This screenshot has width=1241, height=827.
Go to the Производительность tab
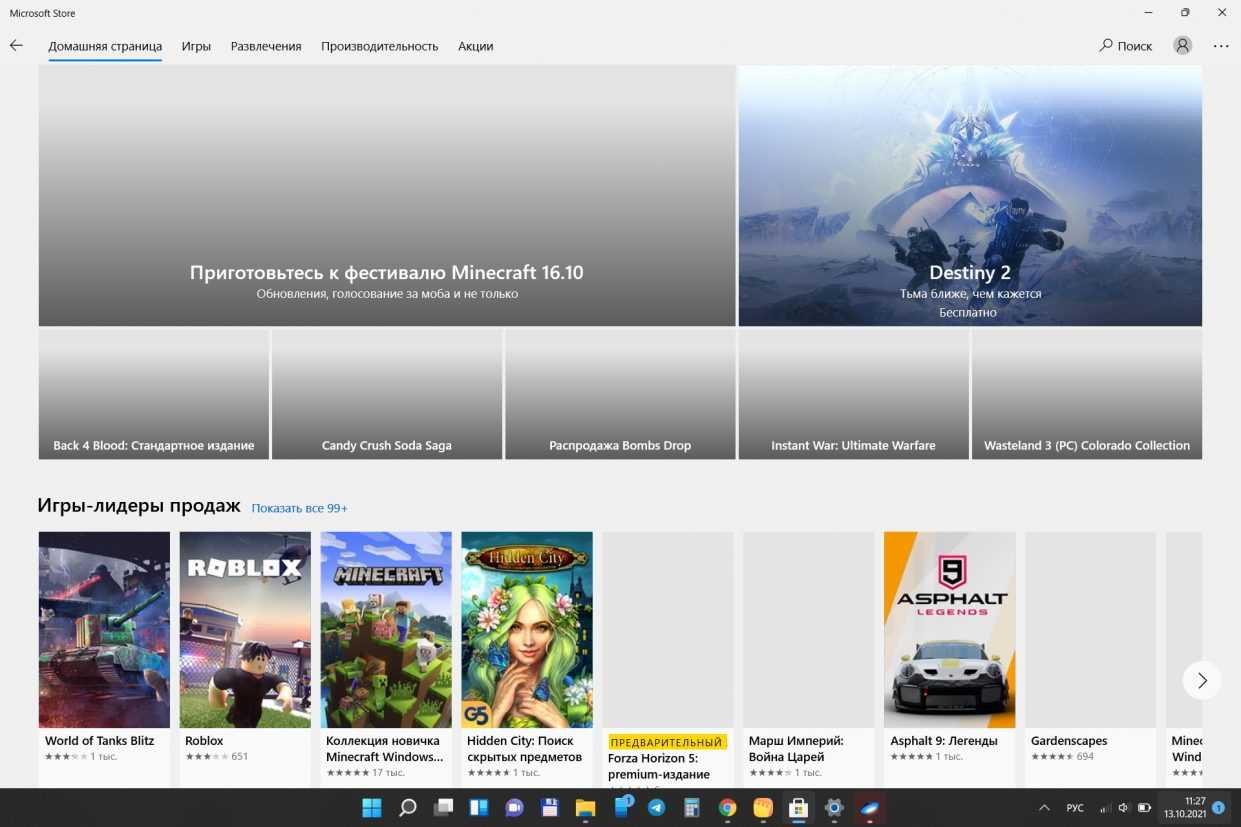(x=379, y=46)
